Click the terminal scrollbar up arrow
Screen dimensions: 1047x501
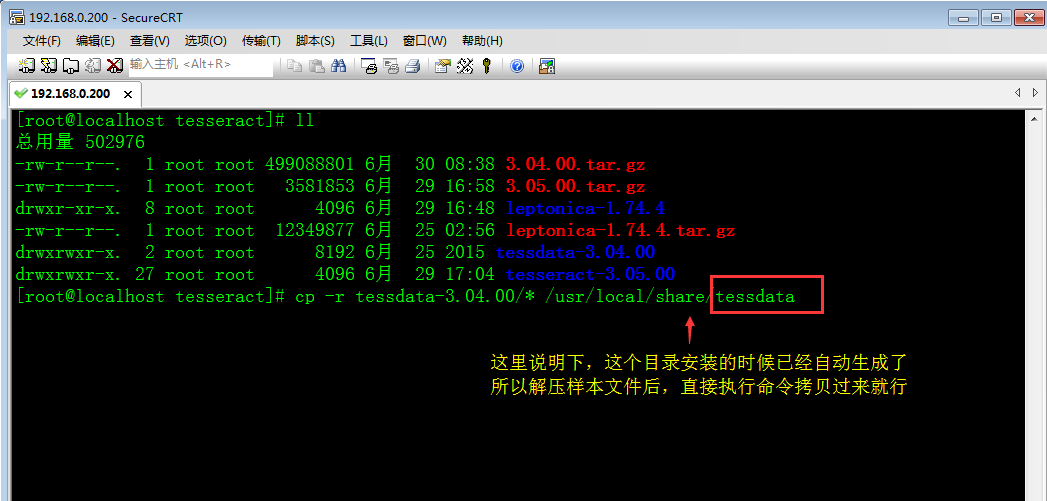pos(1034,118)
